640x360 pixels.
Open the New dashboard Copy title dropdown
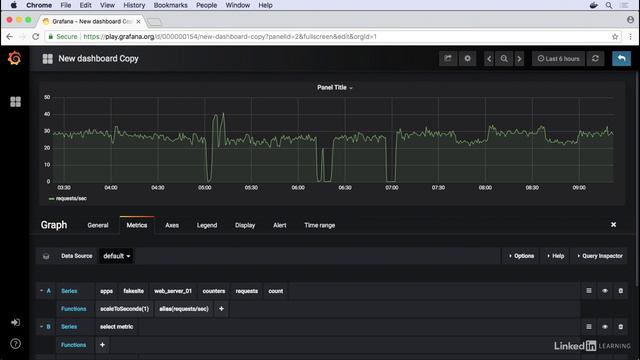(98, 59)
